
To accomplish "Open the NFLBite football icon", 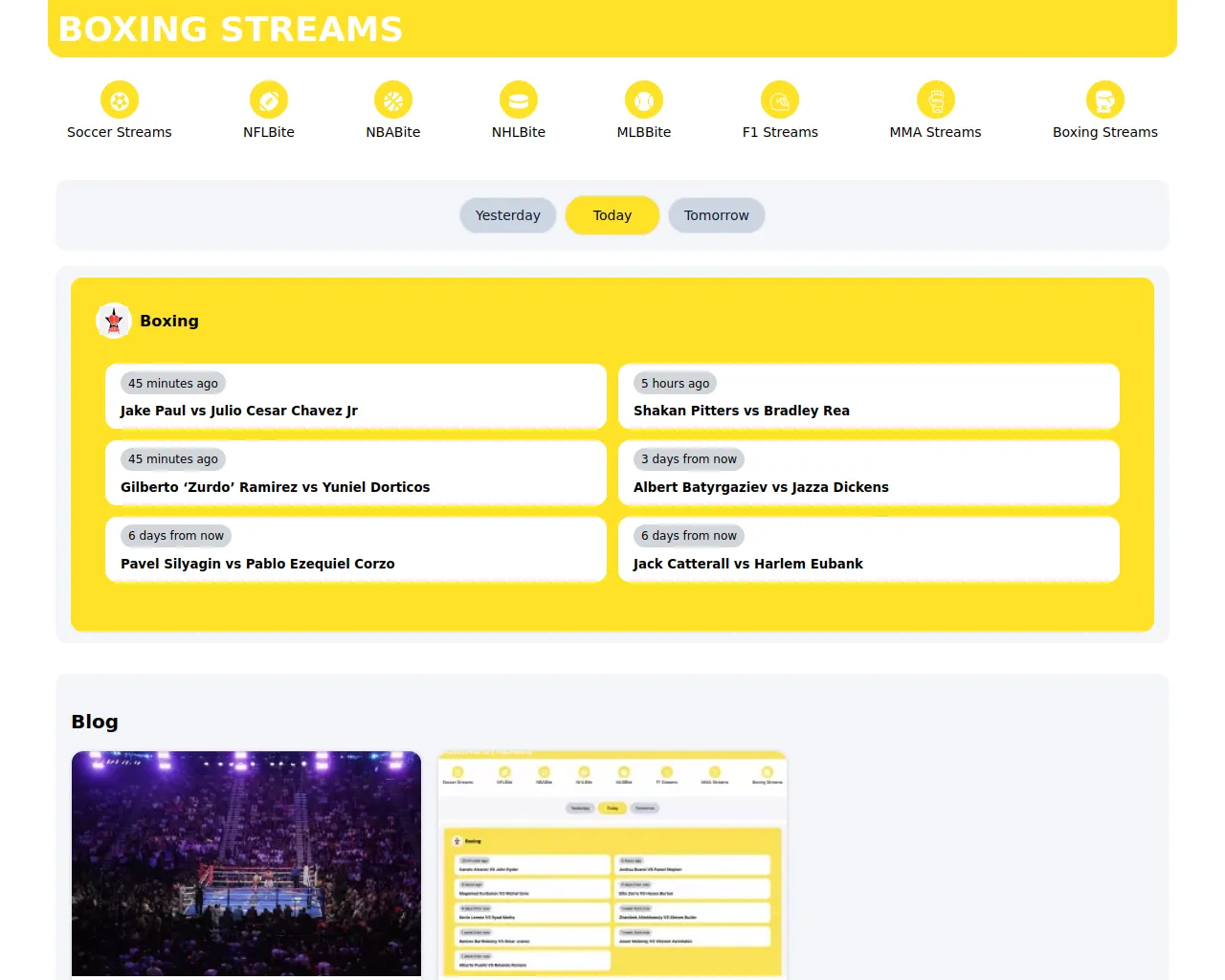I will click(269, 100).
